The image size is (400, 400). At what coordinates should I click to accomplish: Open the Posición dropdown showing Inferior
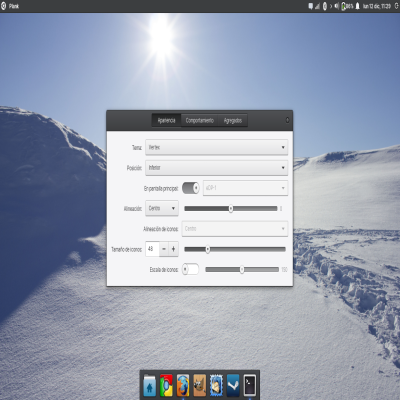(x=217, y=168)
